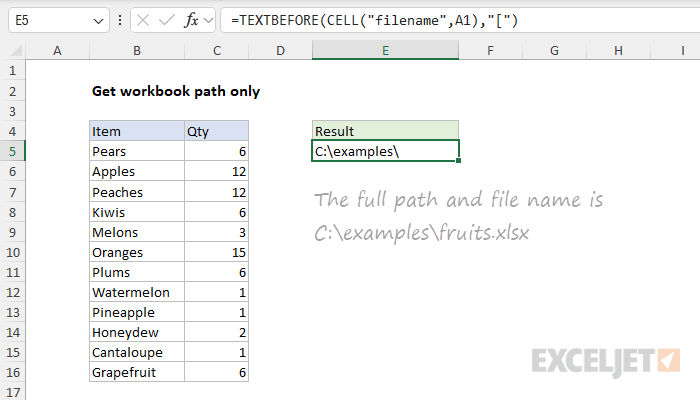Select row 1 header

12,71
